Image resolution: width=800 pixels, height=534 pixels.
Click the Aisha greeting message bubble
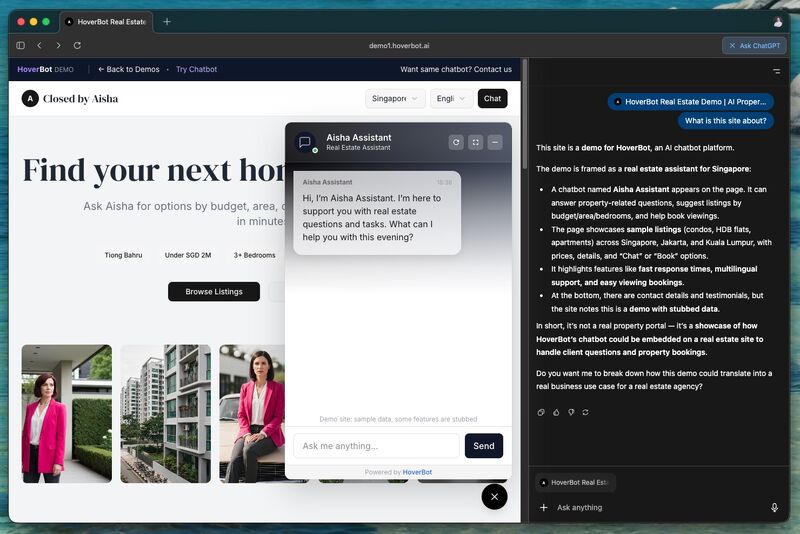pyautogui.click(x=377, y=213)
